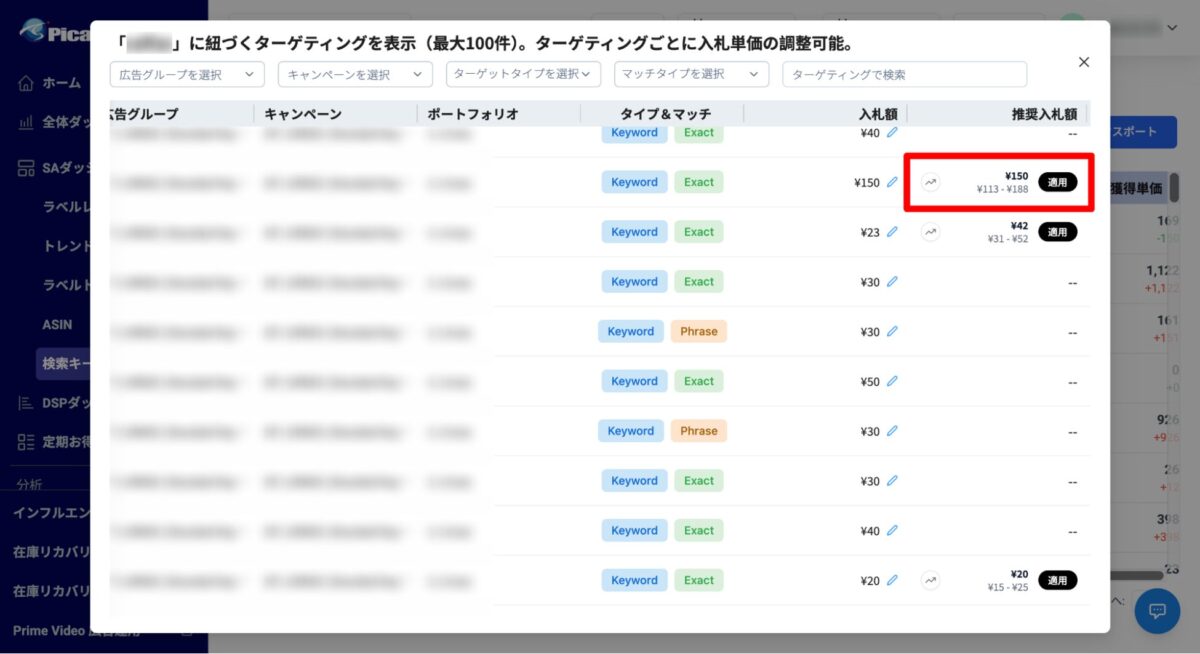Viewport: 1200px width, 654px height.
Task: Click the pencil edit icon beside ¥150 bid
Action: coord(892,182)
